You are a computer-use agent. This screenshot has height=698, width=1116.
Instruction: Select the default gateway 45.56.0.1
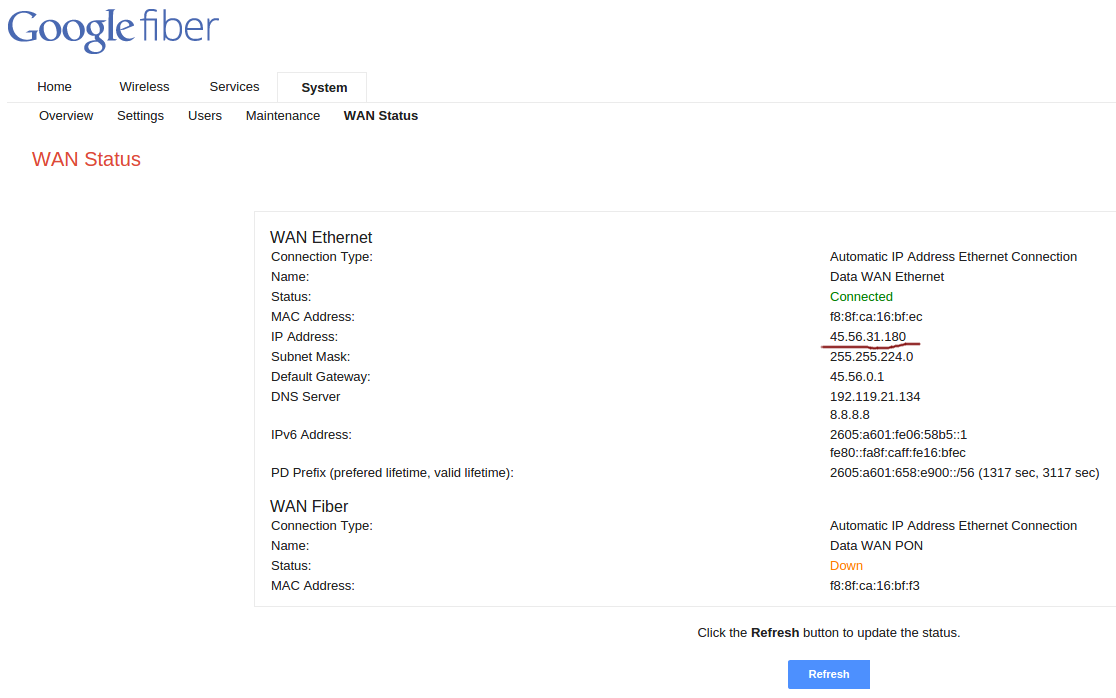[857, 376]
